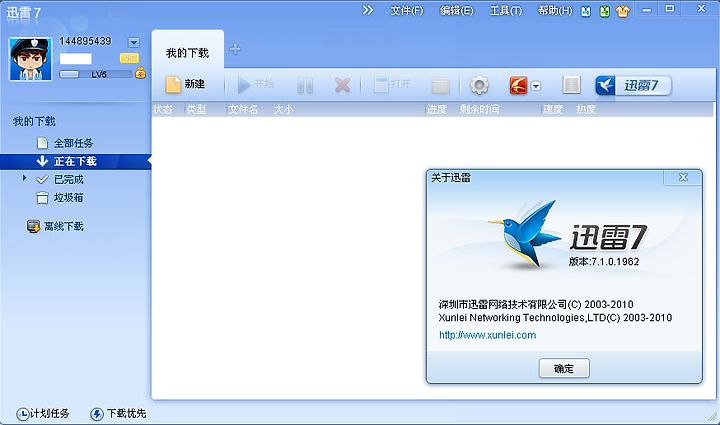Click the green mascot icon in title bar
This screenshot has width=720, height=425.
[605, 11]
